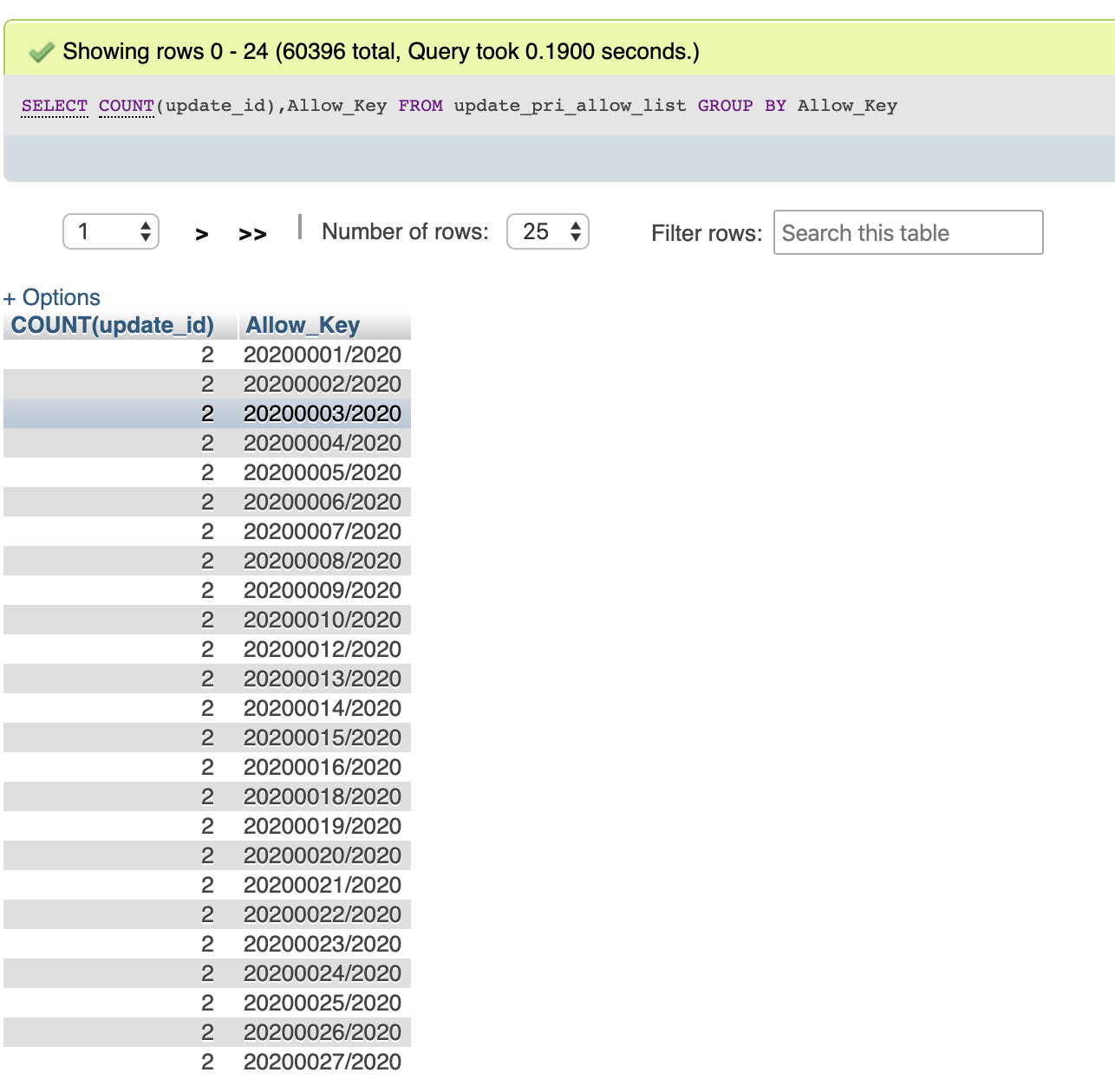Jump to last page with >> button
This screenshot has height=1092, width=1115.
[252, 234]
